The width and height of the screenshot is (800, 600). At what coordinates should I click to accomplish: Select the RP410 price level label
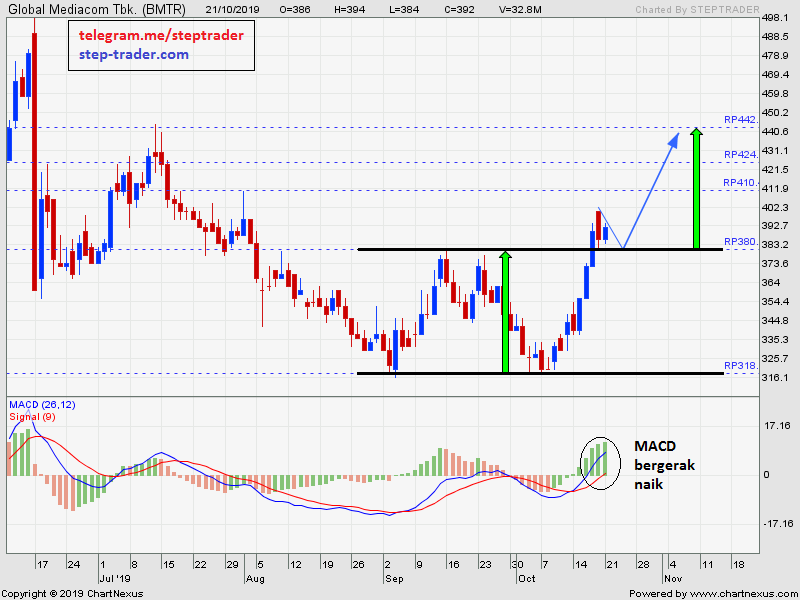click(740, 183)
